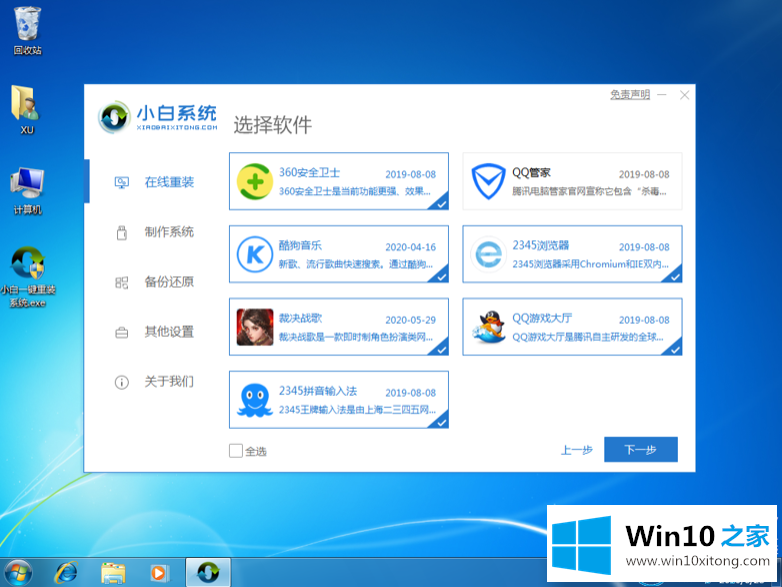Uncheck the QQ游戏大厅 selection checkmark

674,349
